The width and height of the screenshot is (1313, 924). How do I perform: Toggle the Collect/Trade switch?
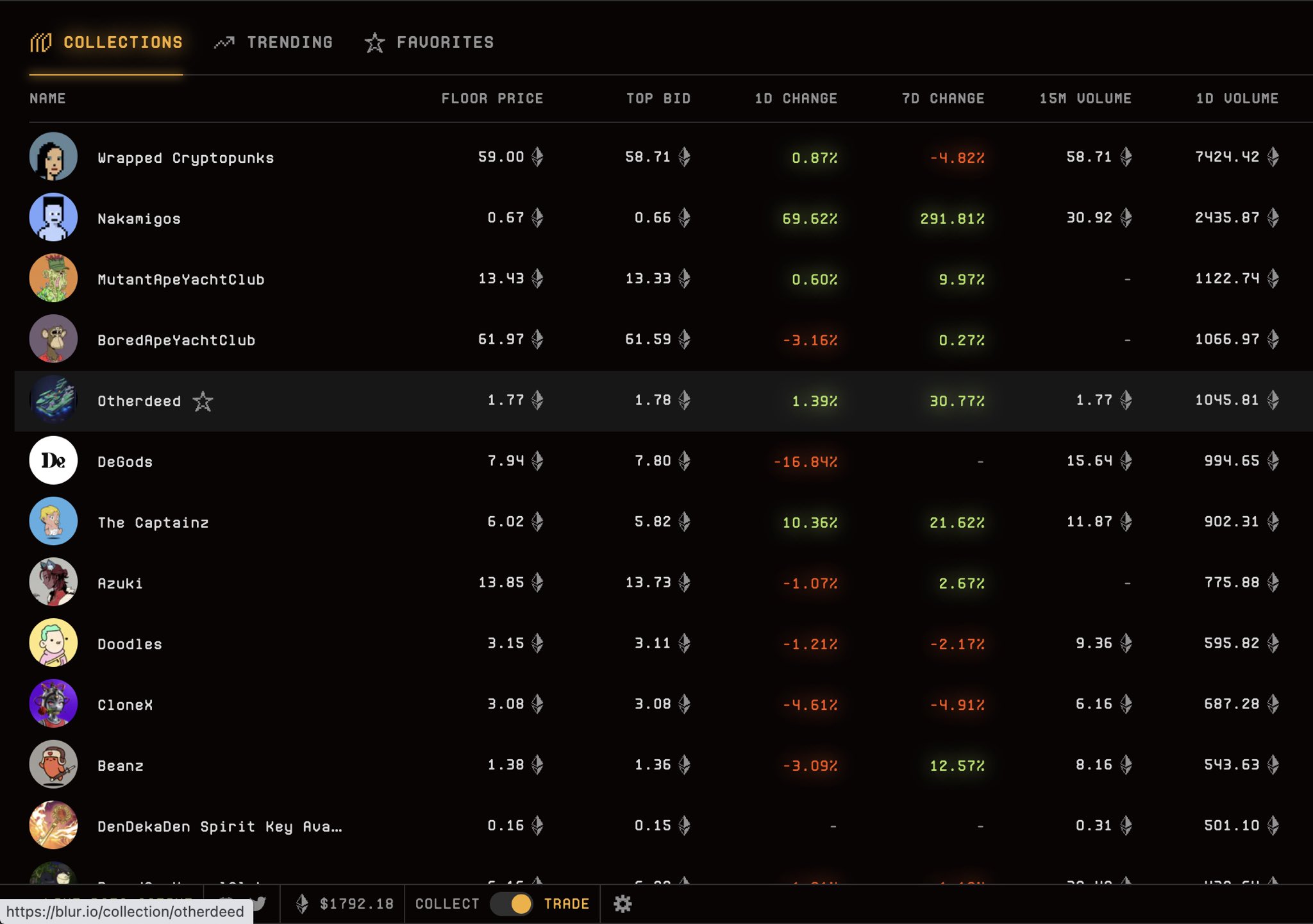pyautogui.click(x=511, y=904)
